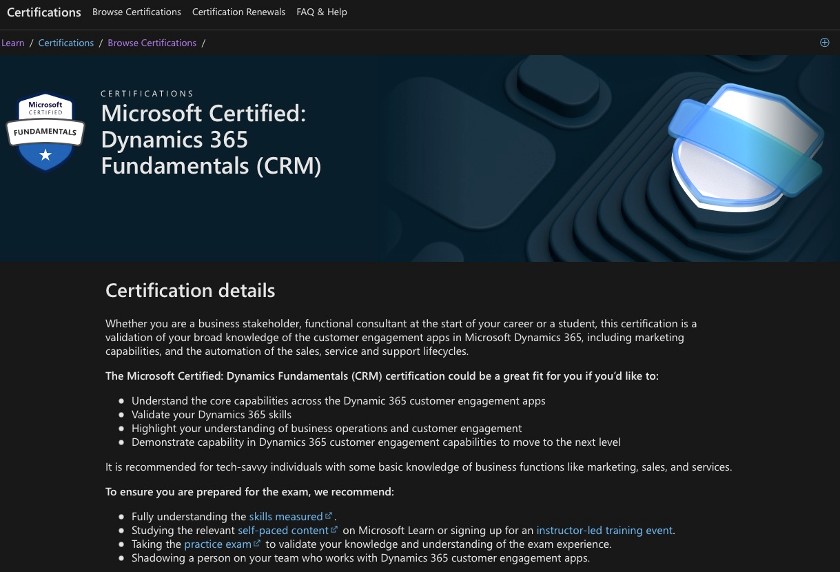Launch the 'practice exam' link
This screenshot has height=572, width=840.
click(x=217, y=544)
